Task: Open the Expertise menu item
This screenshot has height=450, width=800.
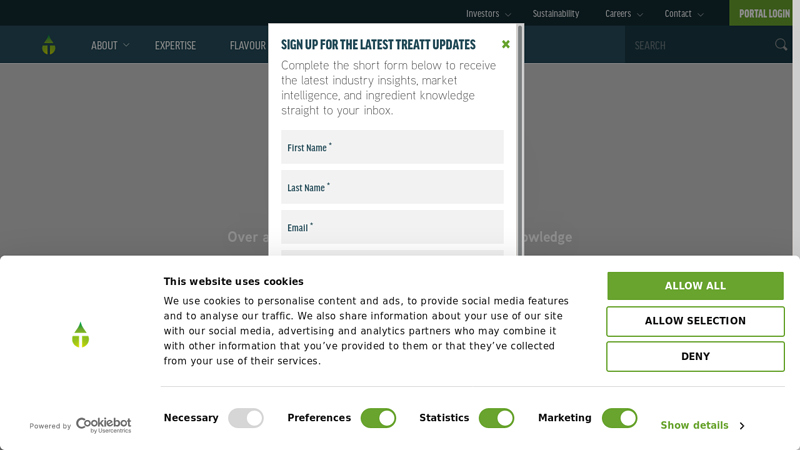Action: coord(176,45)
